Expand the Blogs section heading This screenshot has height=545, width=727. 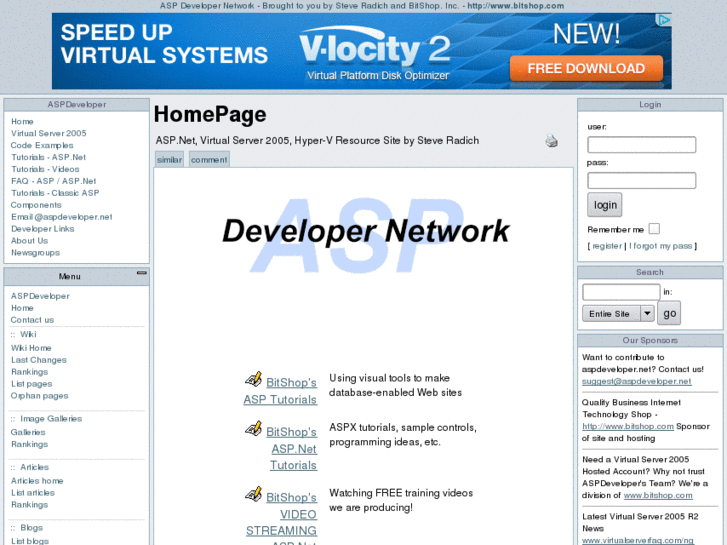tap(32, 528)
